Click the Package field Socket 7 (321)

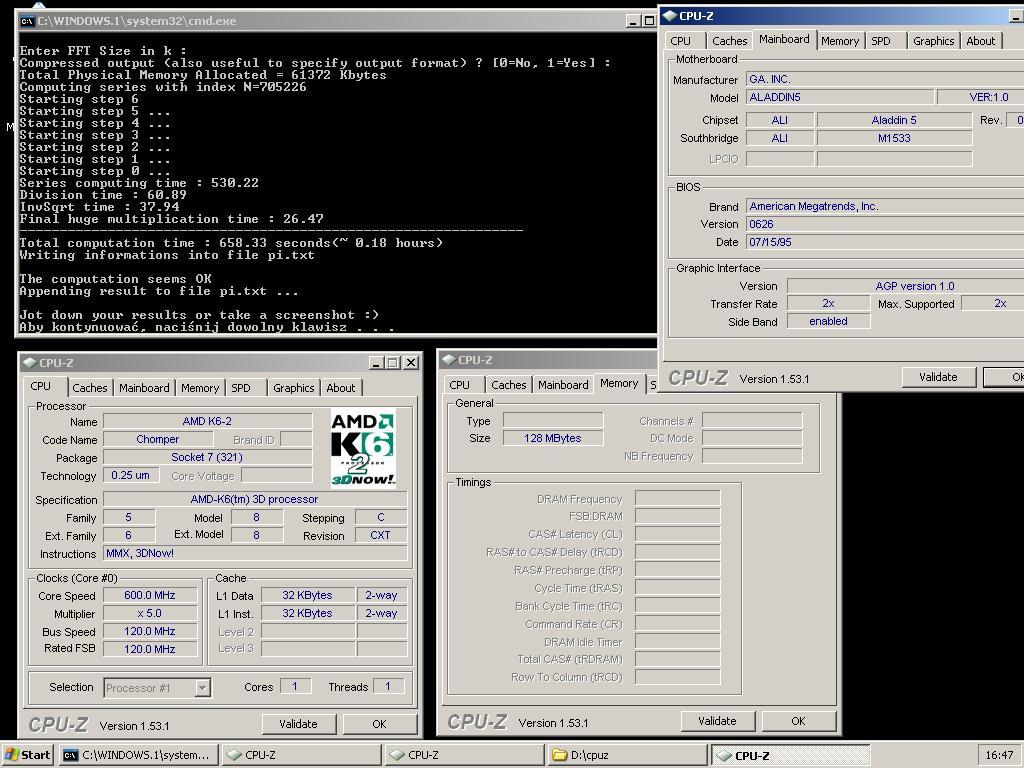pos(208,457)
